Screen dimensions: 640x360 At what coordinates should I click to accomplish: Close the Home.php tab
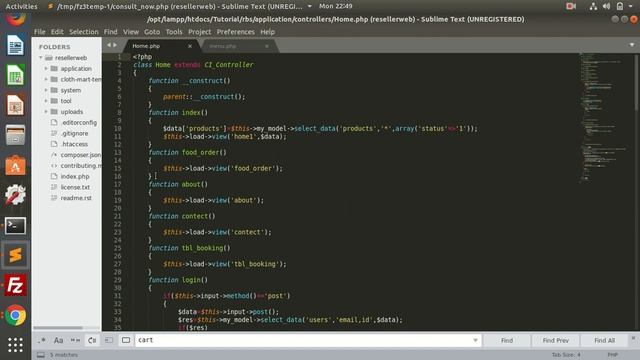coord(190,46)
